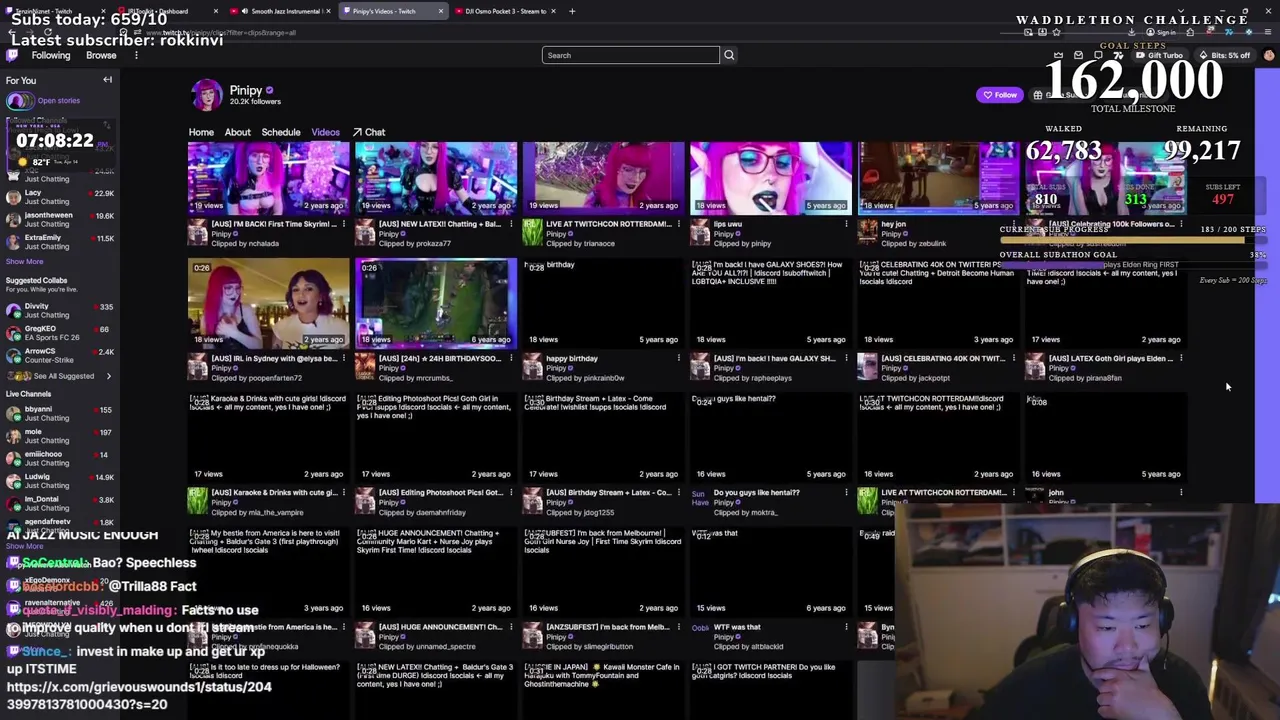Open emiiichooo live channel

point(60,458)
